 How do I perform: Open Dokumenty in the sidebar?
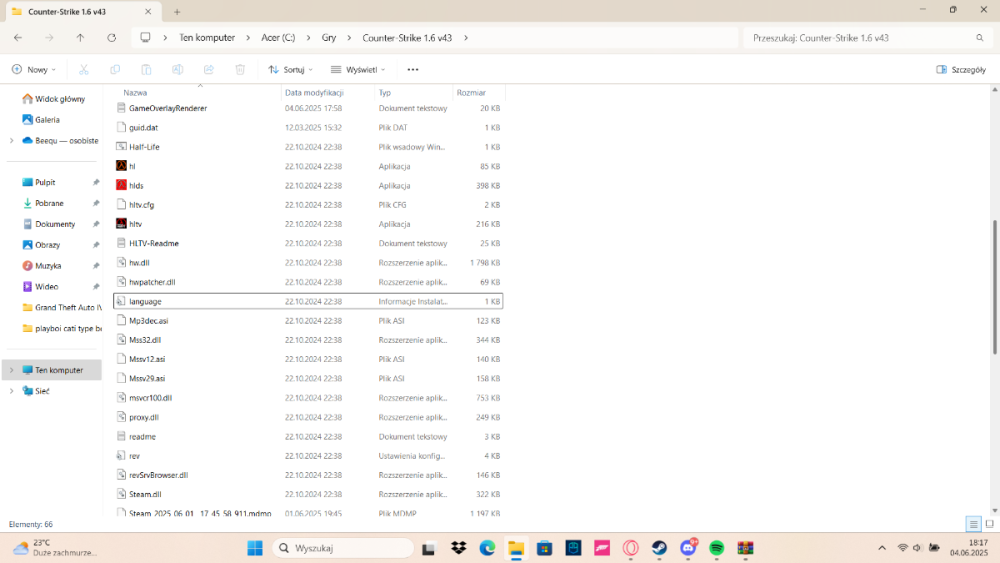click(55, 224)
